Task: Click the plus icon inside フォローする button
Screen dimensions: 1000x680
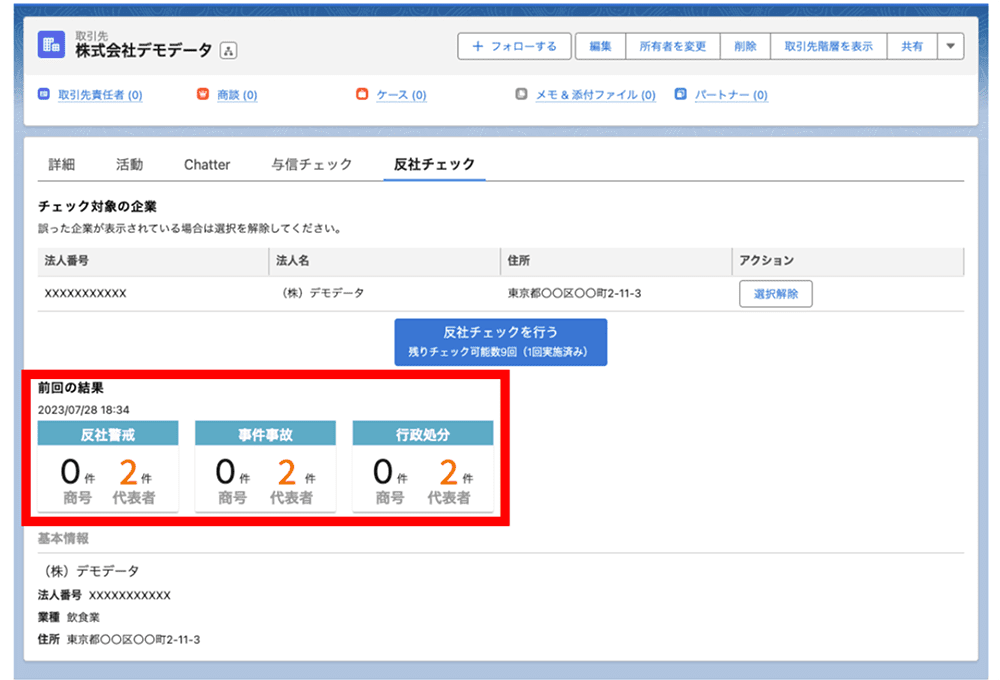Action: pos(478,46)
